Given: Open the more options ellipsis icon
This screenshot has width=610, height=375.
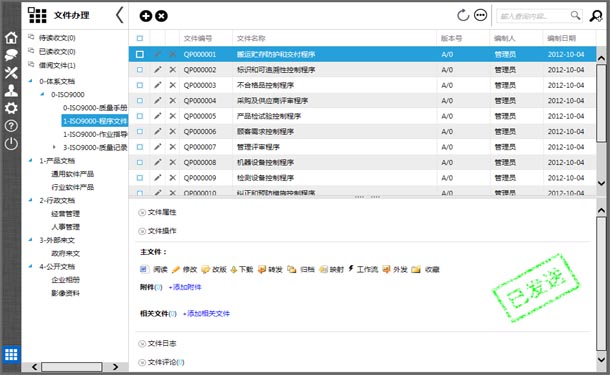Looking at the screenshot, I should (481, 16).
